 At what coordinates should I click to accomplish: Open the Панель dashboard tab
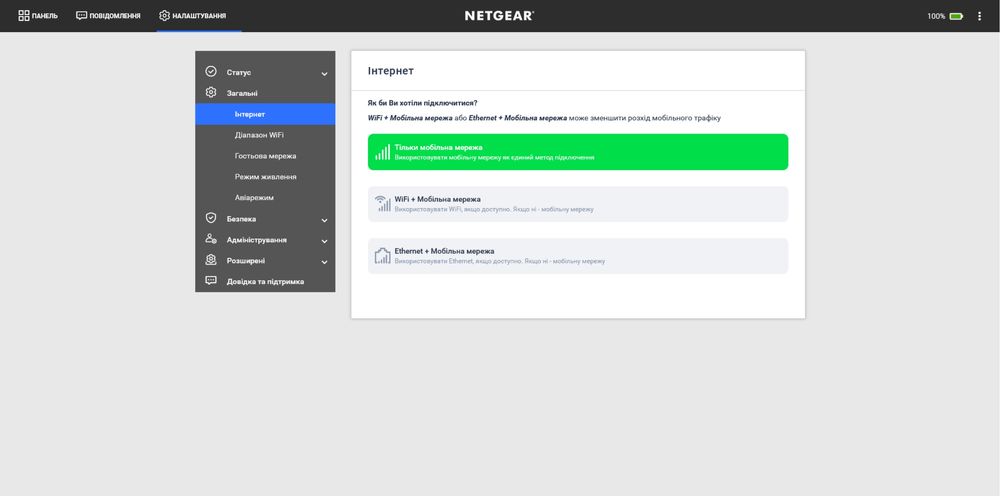coord(38,16)
